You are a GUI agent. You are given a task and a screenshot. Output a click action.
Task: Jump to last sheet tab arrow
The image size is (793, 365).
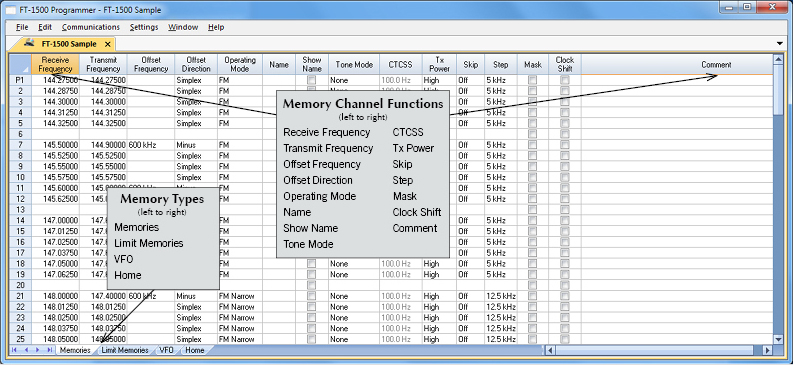pyautogui.click(x=50, y=350)
